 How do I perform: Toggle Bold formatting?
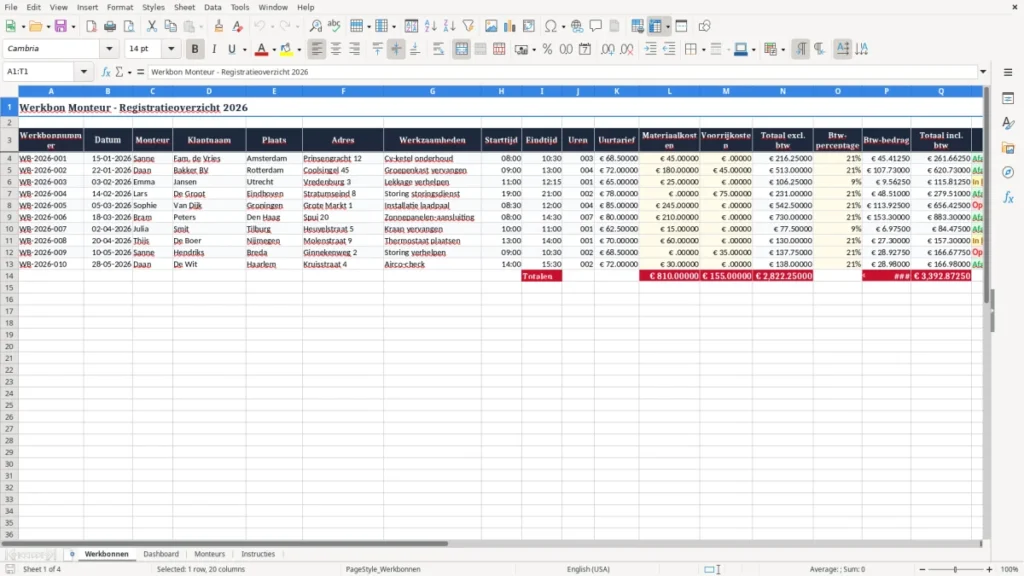pos(195,49)
